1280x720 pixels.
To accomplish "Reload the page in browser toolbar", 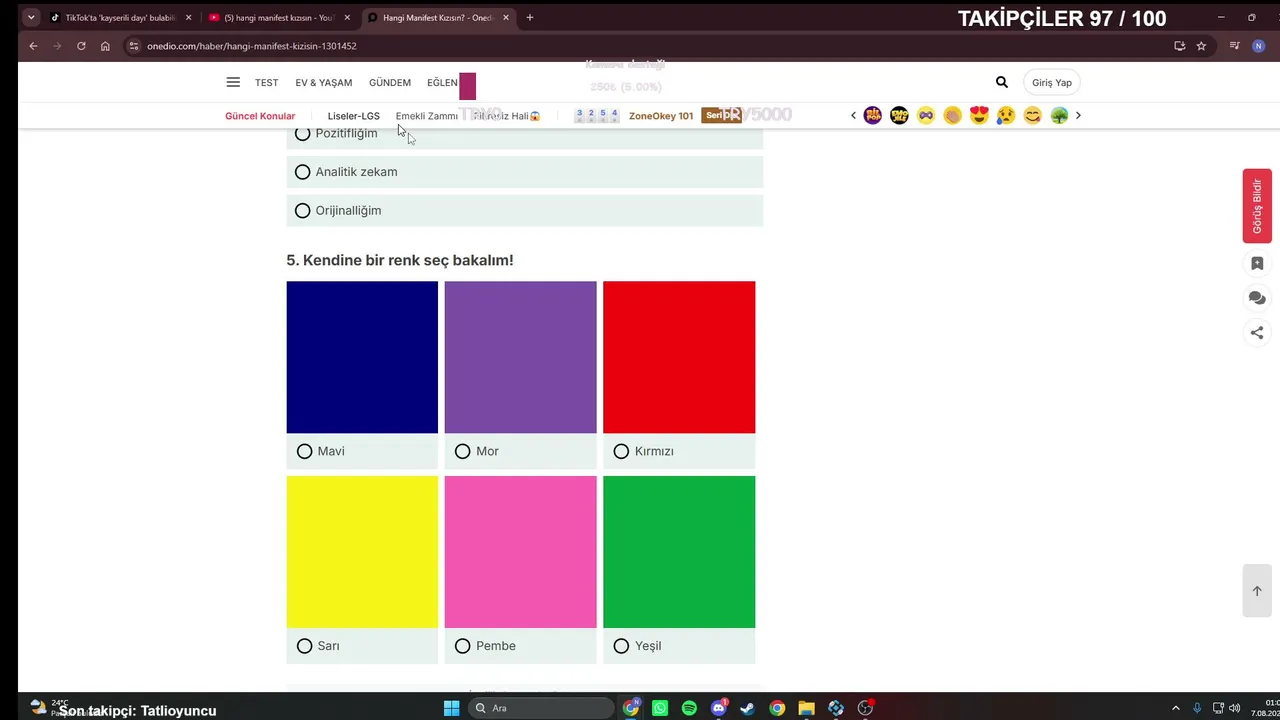I will (81, 46).
